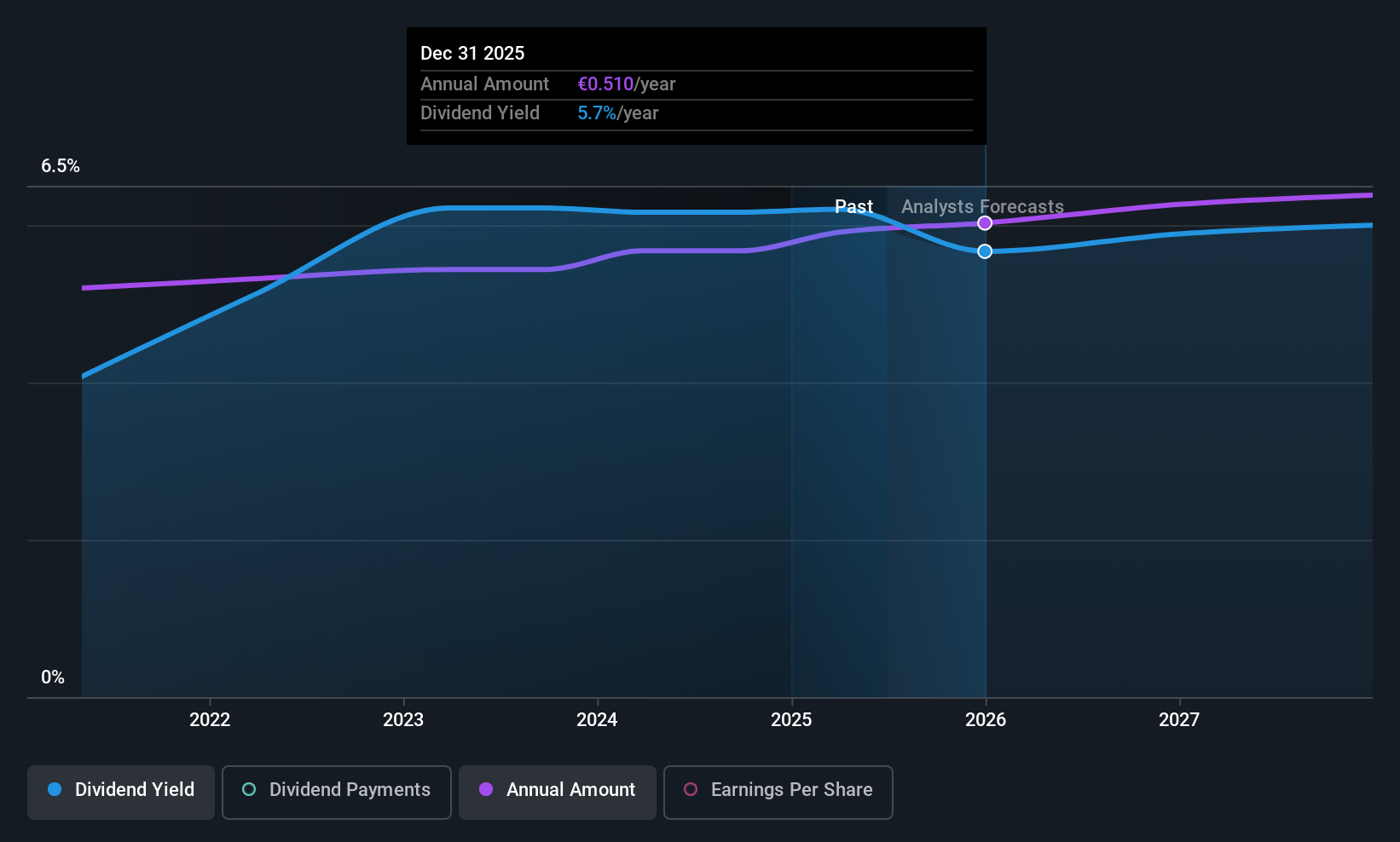Enable the Dividend Payments series
The width and height of the screenshot is (1400, 842).
click(x=337, y=793)
